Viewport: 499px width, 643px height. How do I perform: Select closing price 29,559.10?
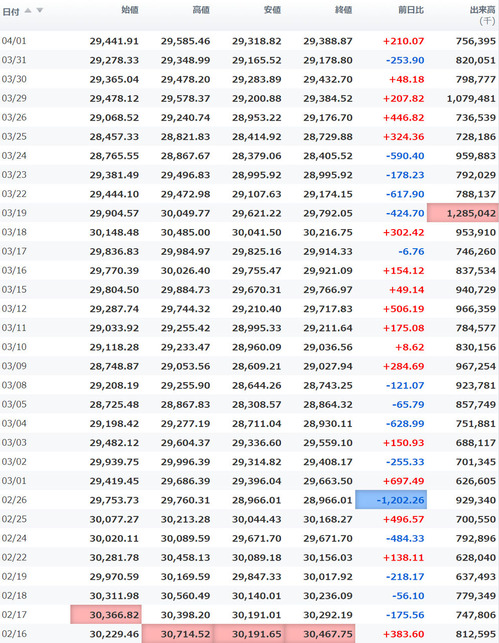tap(328, 443)
